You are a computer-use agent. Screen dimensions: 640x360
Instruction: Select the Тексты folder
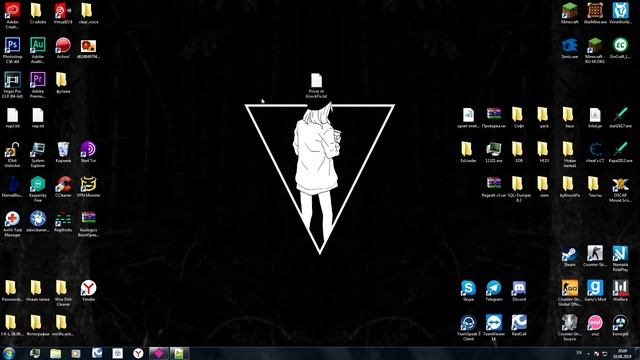595,186
